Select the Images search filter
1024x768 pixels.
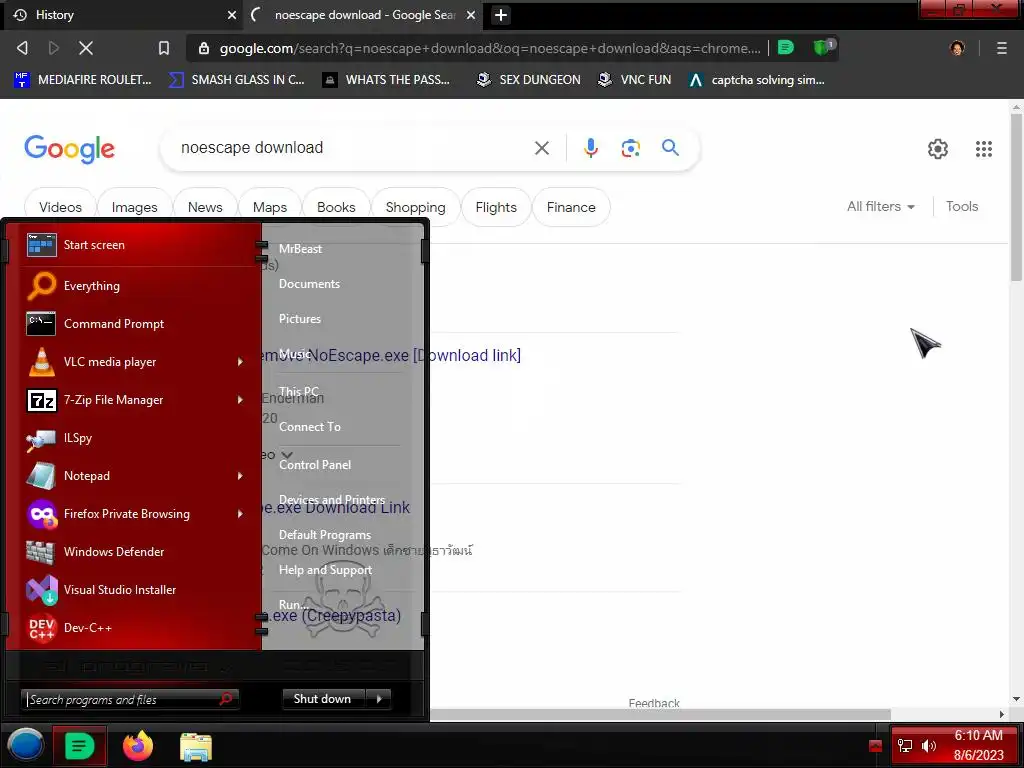click(135, 207)
